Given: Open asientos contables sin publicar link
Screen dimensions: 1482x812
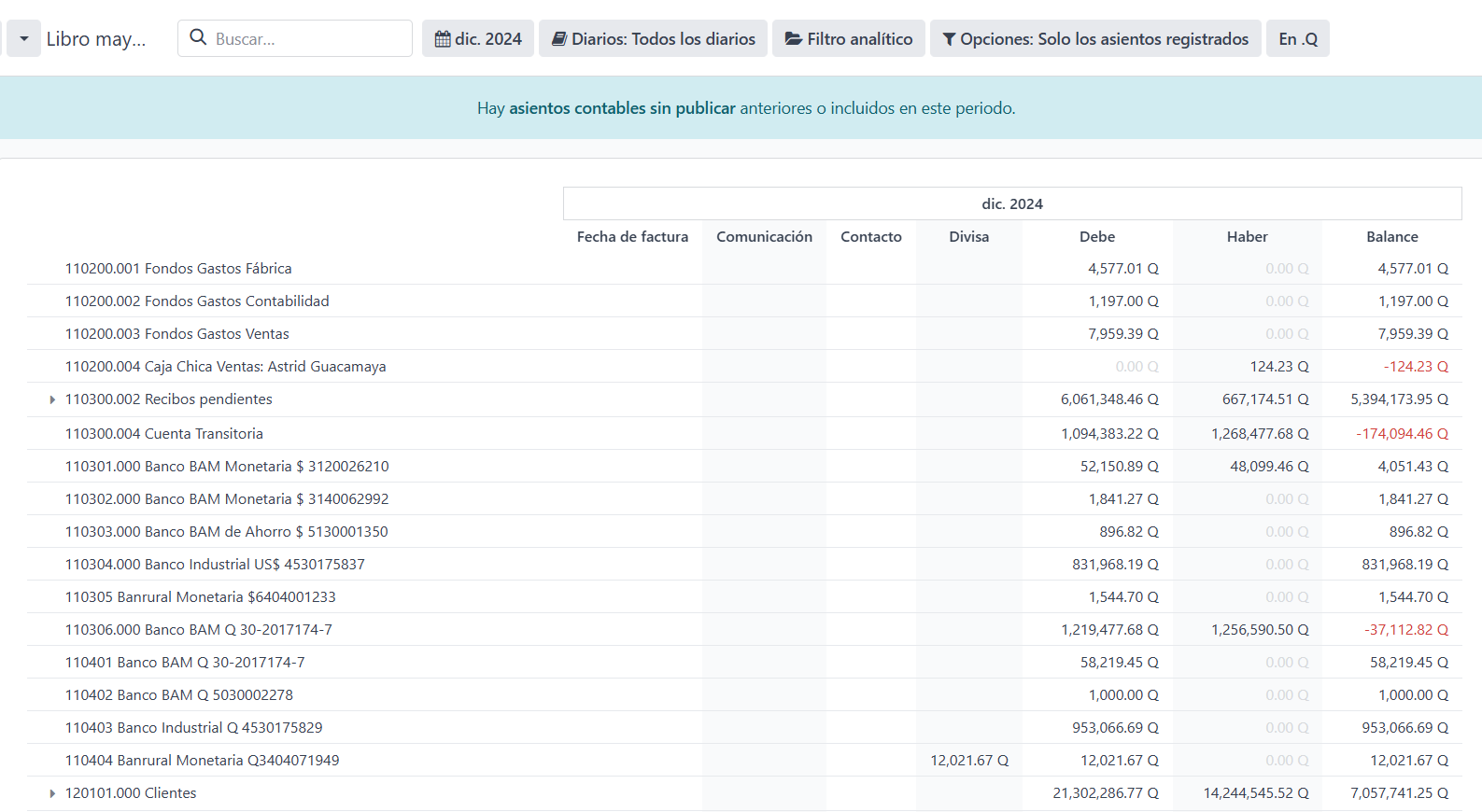Looking at the screenshot, I should click(x=622, y=108).
